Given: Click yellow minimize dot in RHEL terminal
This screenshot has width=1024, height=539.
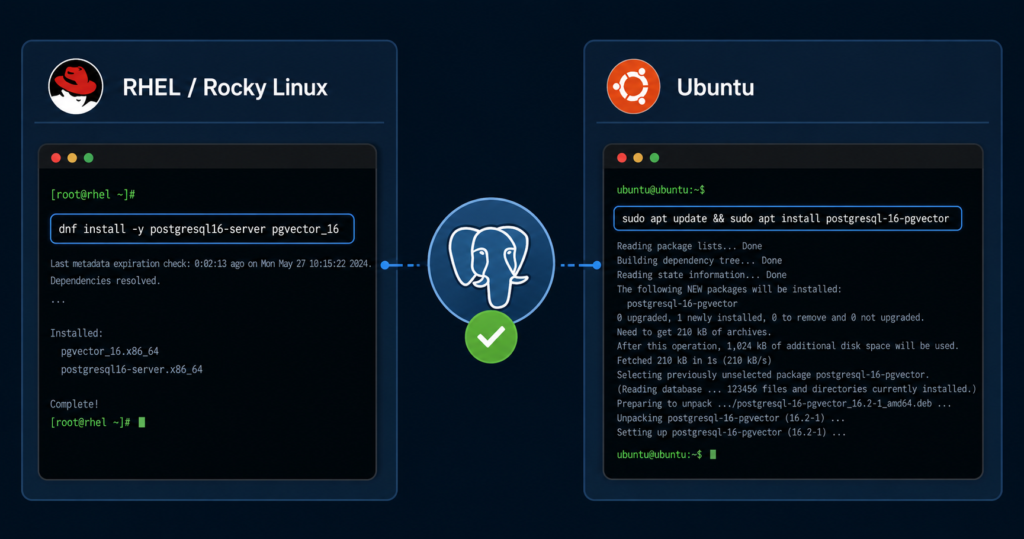Looking at the screenshot, I should (x=72, y=158).
